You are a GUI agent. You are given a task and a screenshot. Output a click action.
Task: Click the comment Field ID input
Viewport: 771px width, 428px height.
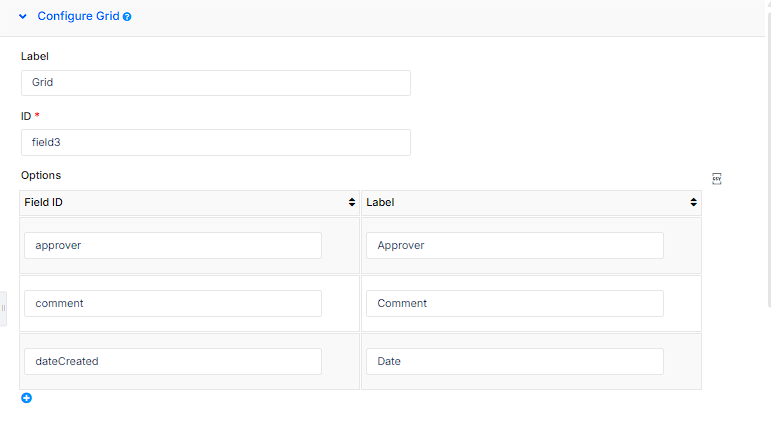[173, 304]
